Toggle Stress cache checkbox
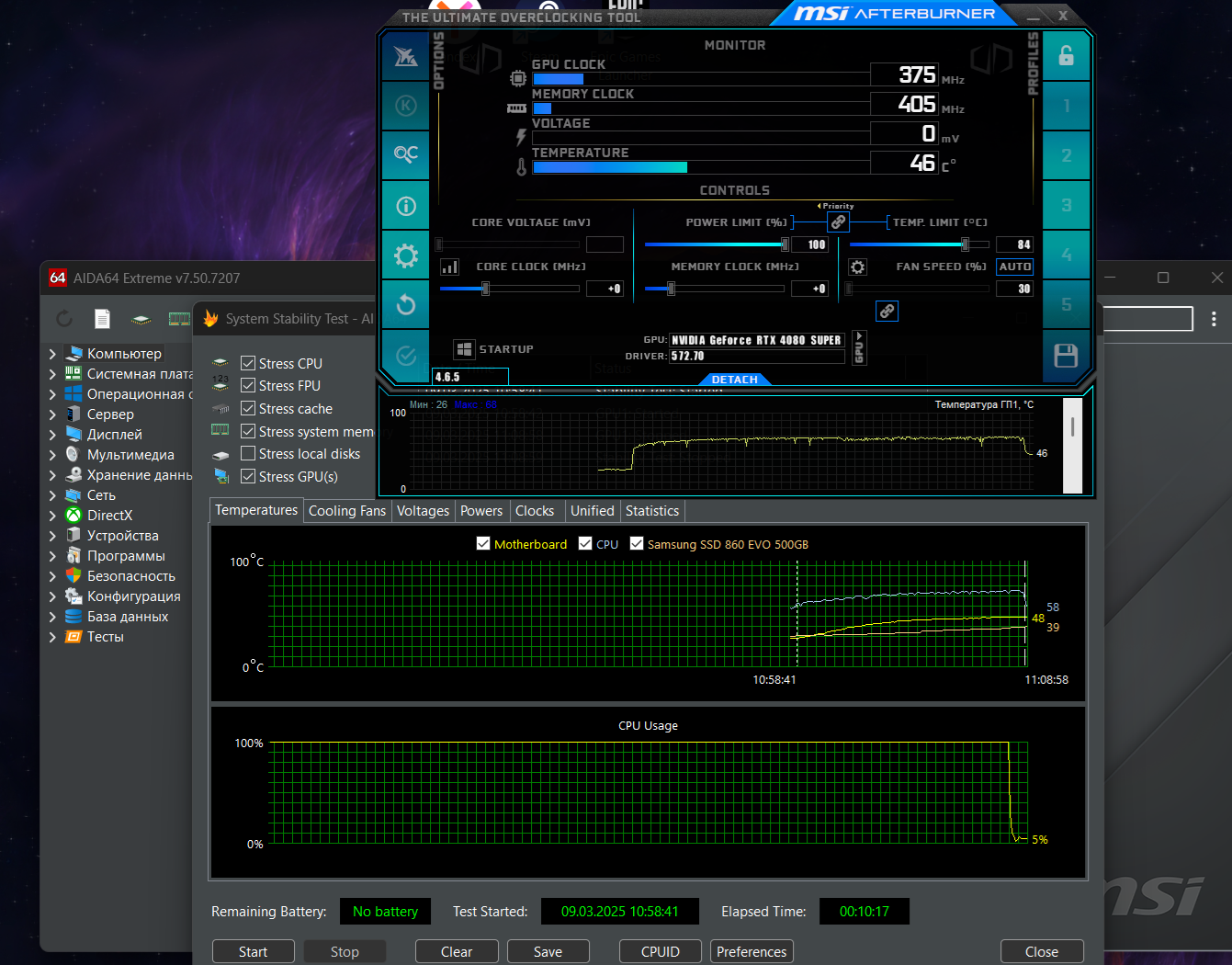The height and width of the screenshot is (965, 1232). coord(248,408)
